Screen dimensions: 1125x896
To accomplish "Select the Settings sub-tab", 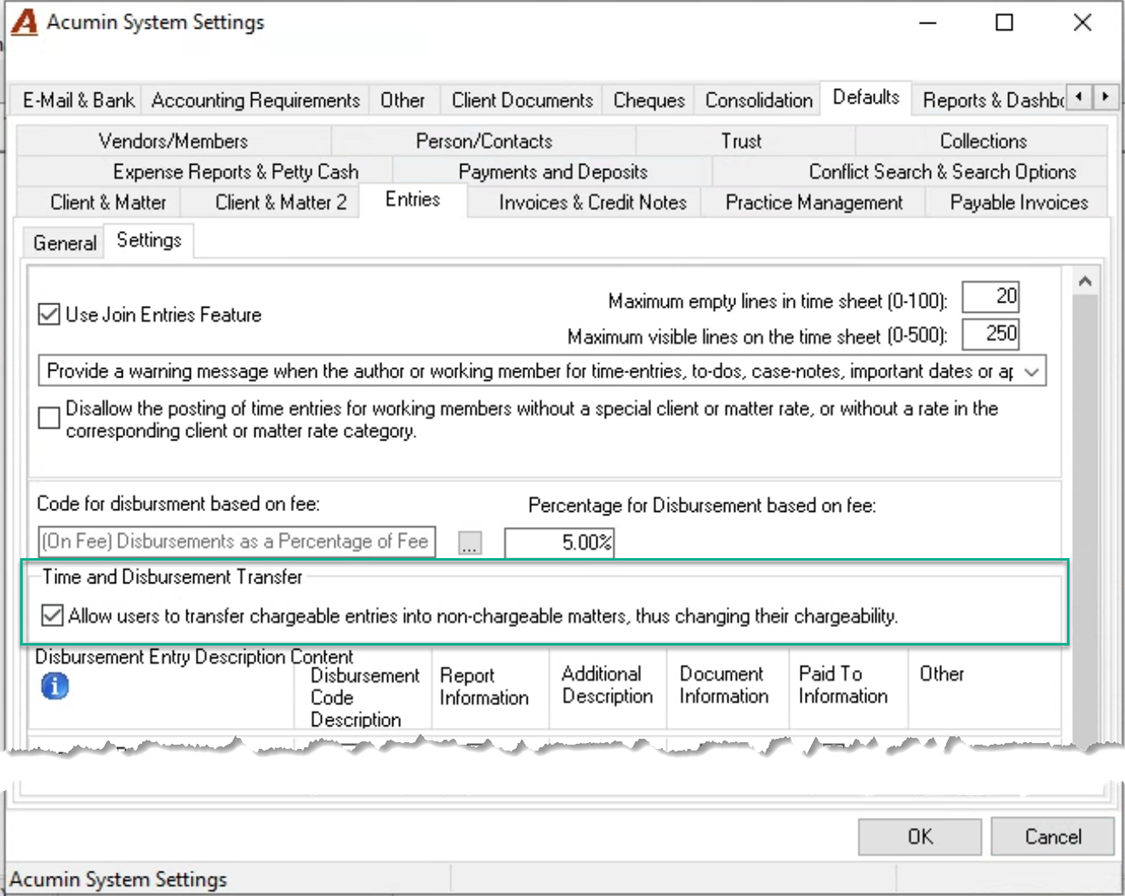I will pos(149,240).
